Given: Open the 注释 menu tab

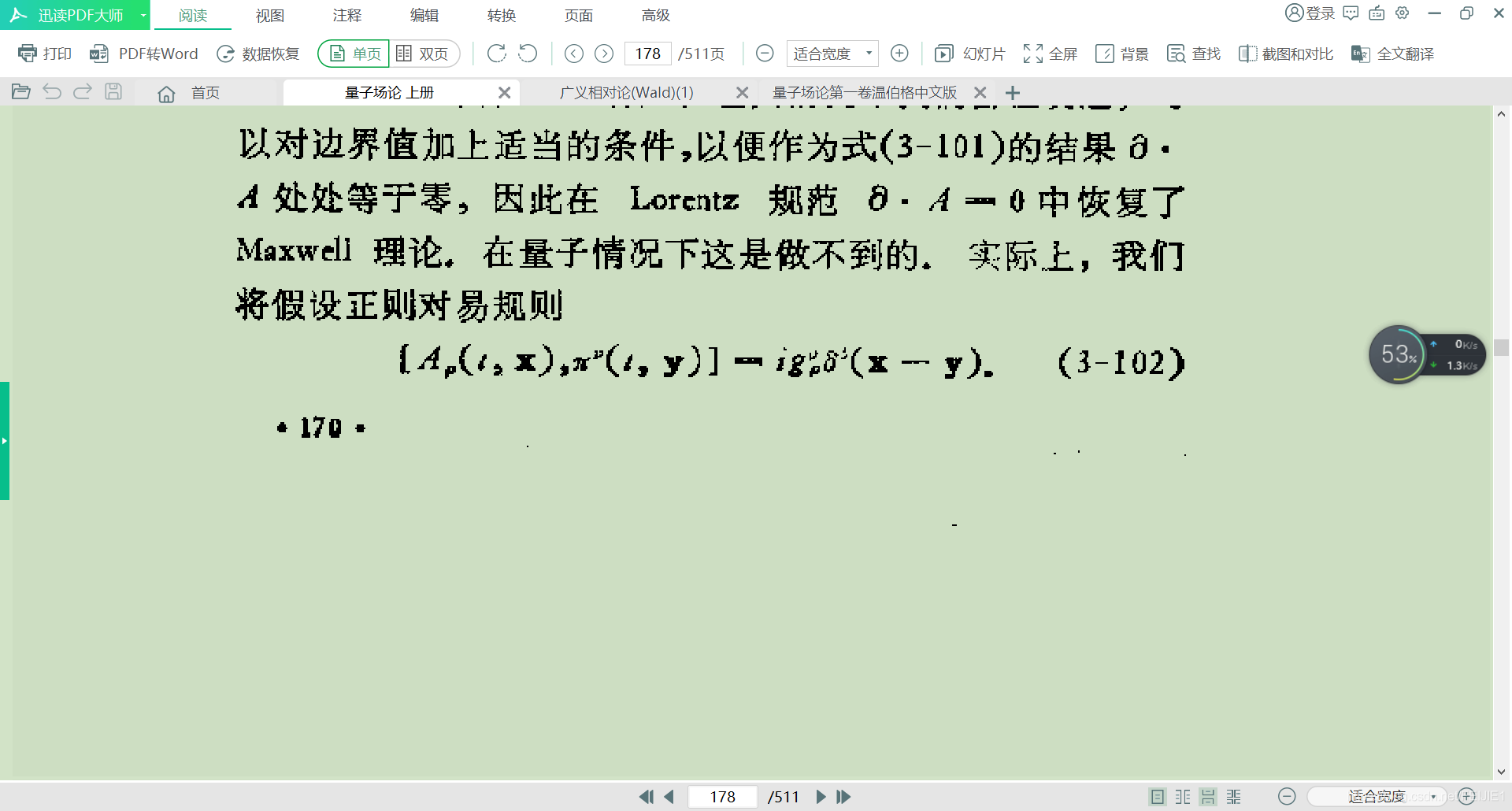Looking at the screenshot, I should 346,15.
